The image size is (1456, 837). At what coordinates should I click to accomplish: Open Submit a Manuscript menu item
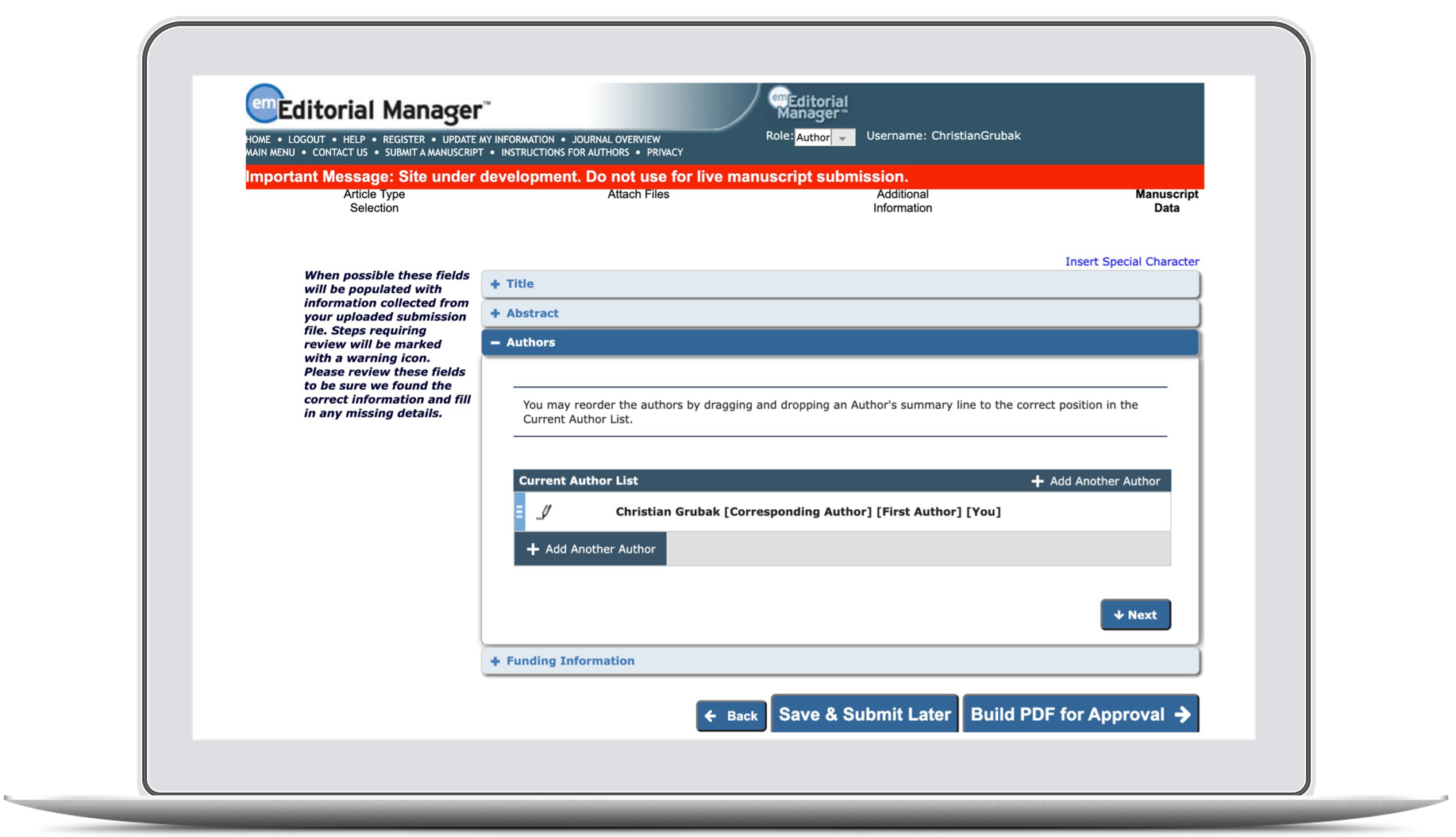pyautogui.click(x=433, y=152)
